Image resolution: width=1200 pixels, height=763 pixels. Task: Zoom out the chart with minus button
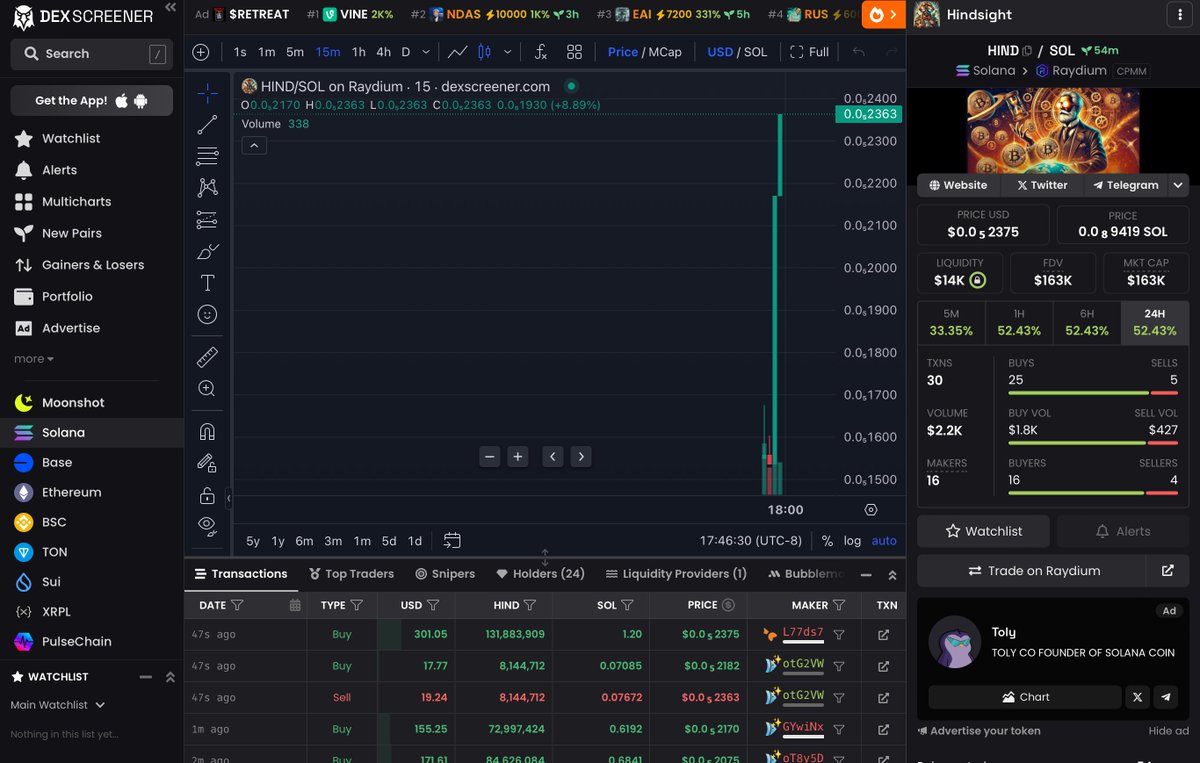point(489,456)
